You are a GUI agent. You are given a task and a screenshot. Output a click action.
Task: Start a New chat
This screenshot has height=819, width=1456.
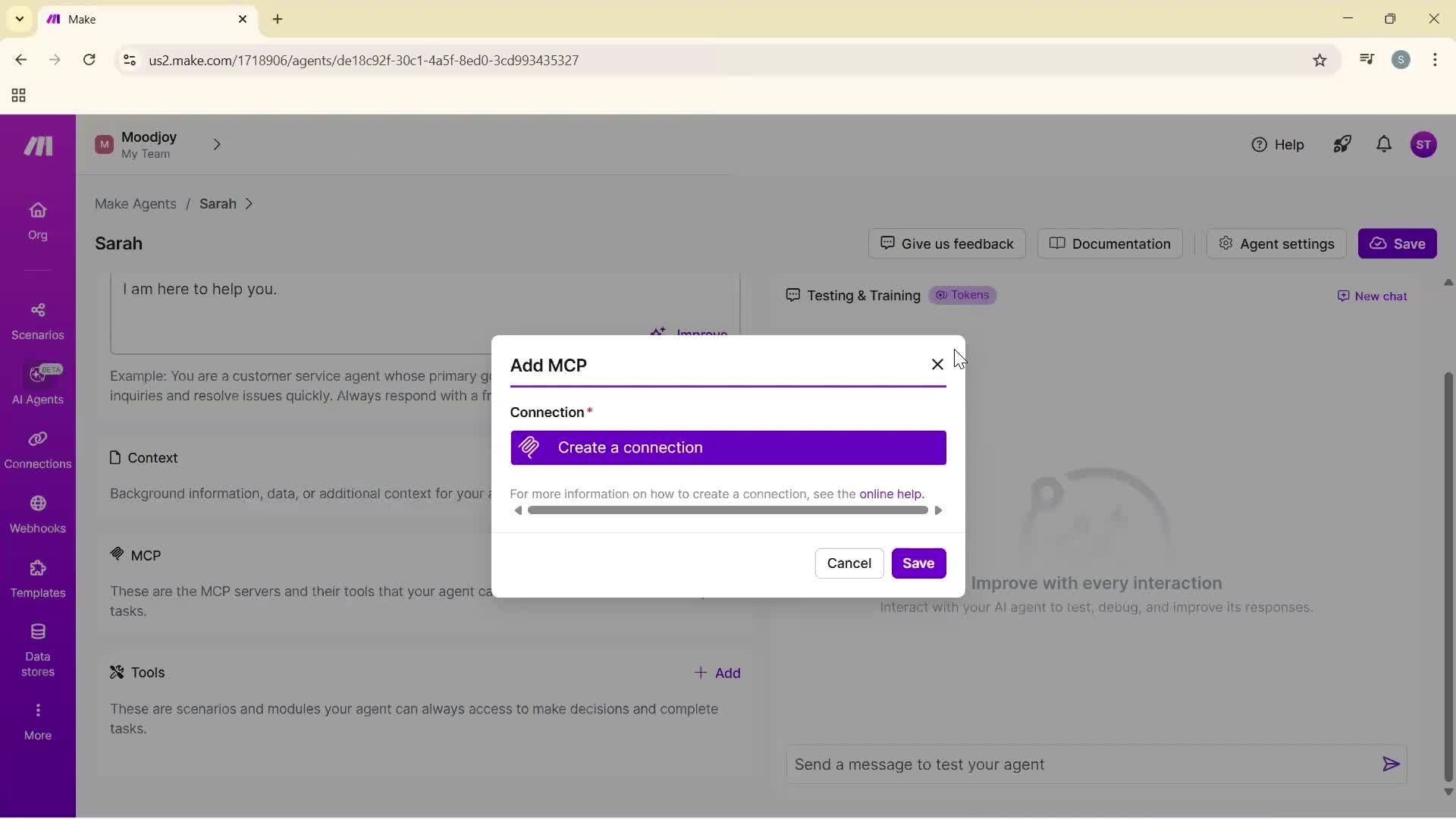point(1372,297)
